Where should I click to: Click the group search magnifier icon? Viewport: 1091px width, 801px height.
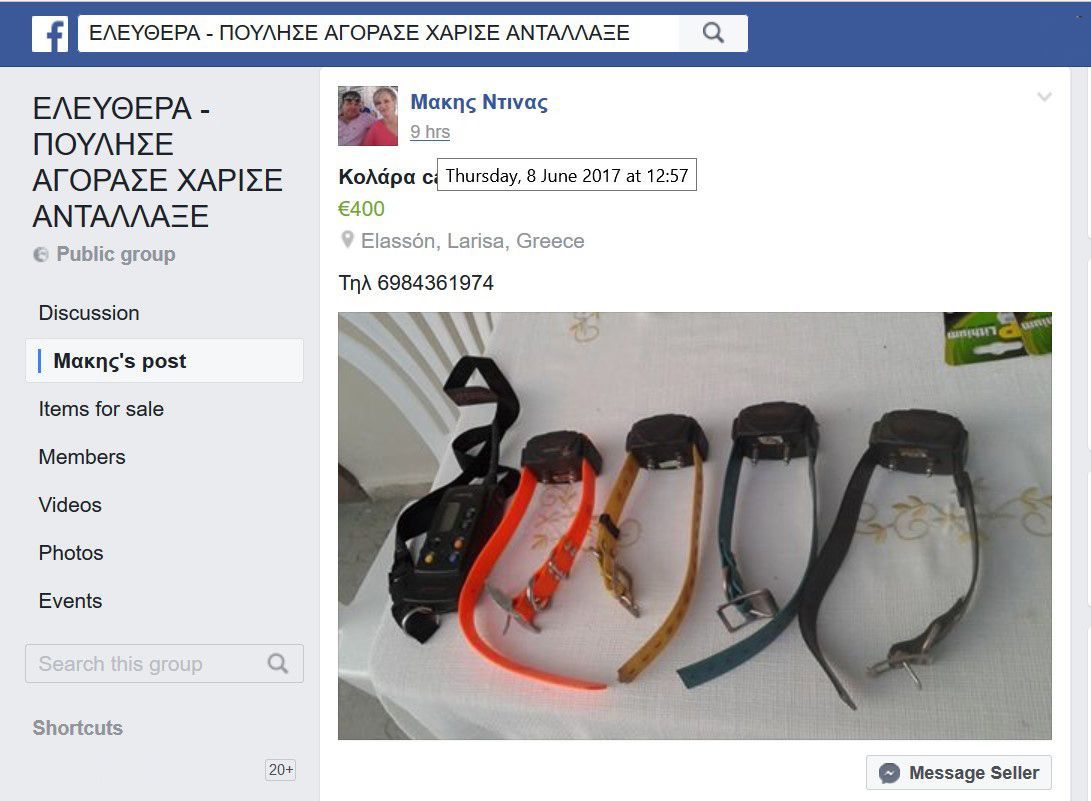click(x=278, y=663)
